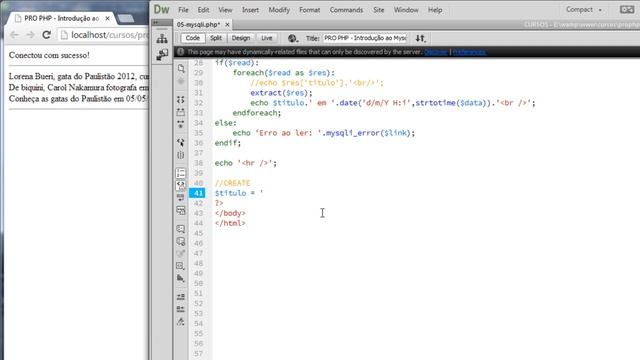Image resolution: width=640 pixels, height=360 pixels.
Task: Collapse the current code selection
Action: [181, 112]
